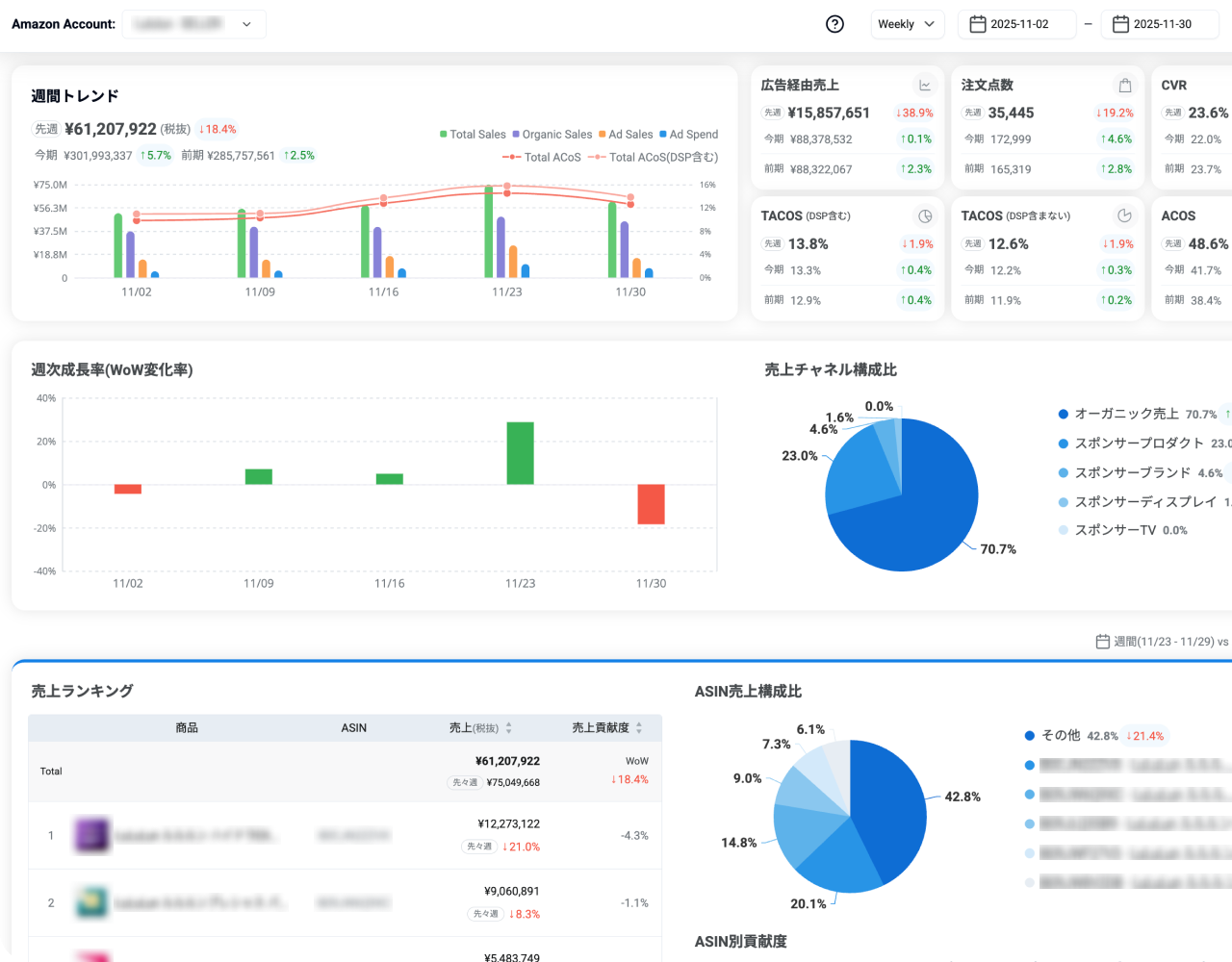Click the 11/23 green bar in WoW chart
1232x962 pixels.
(521, 453)
